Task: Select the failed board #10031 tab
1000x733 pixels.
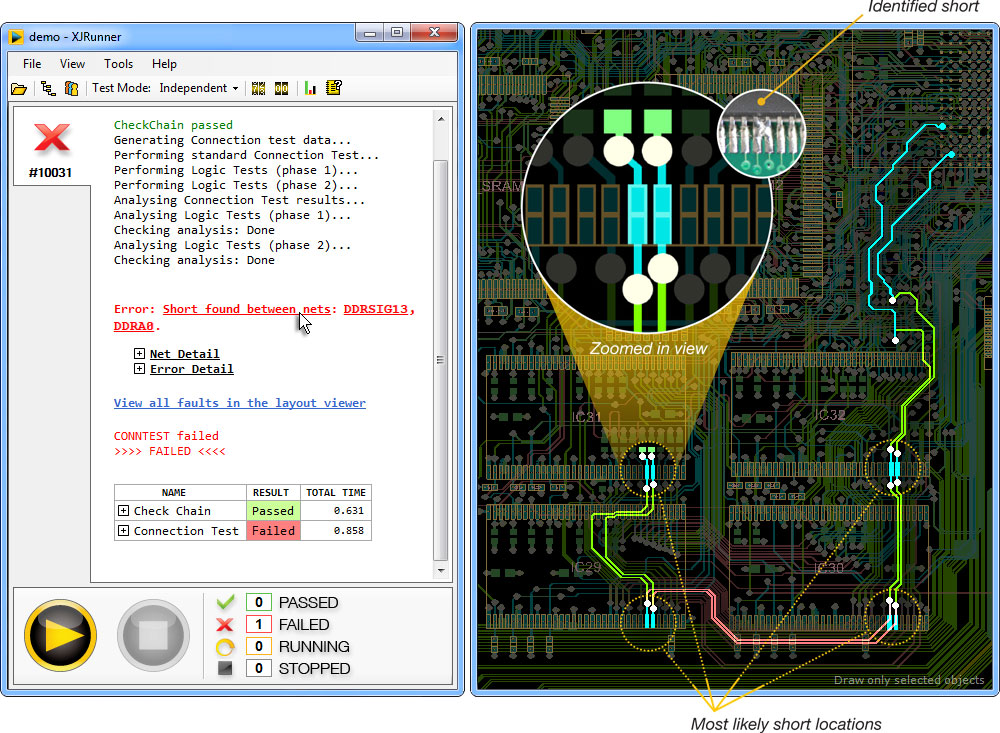Action: pos(51,147)
